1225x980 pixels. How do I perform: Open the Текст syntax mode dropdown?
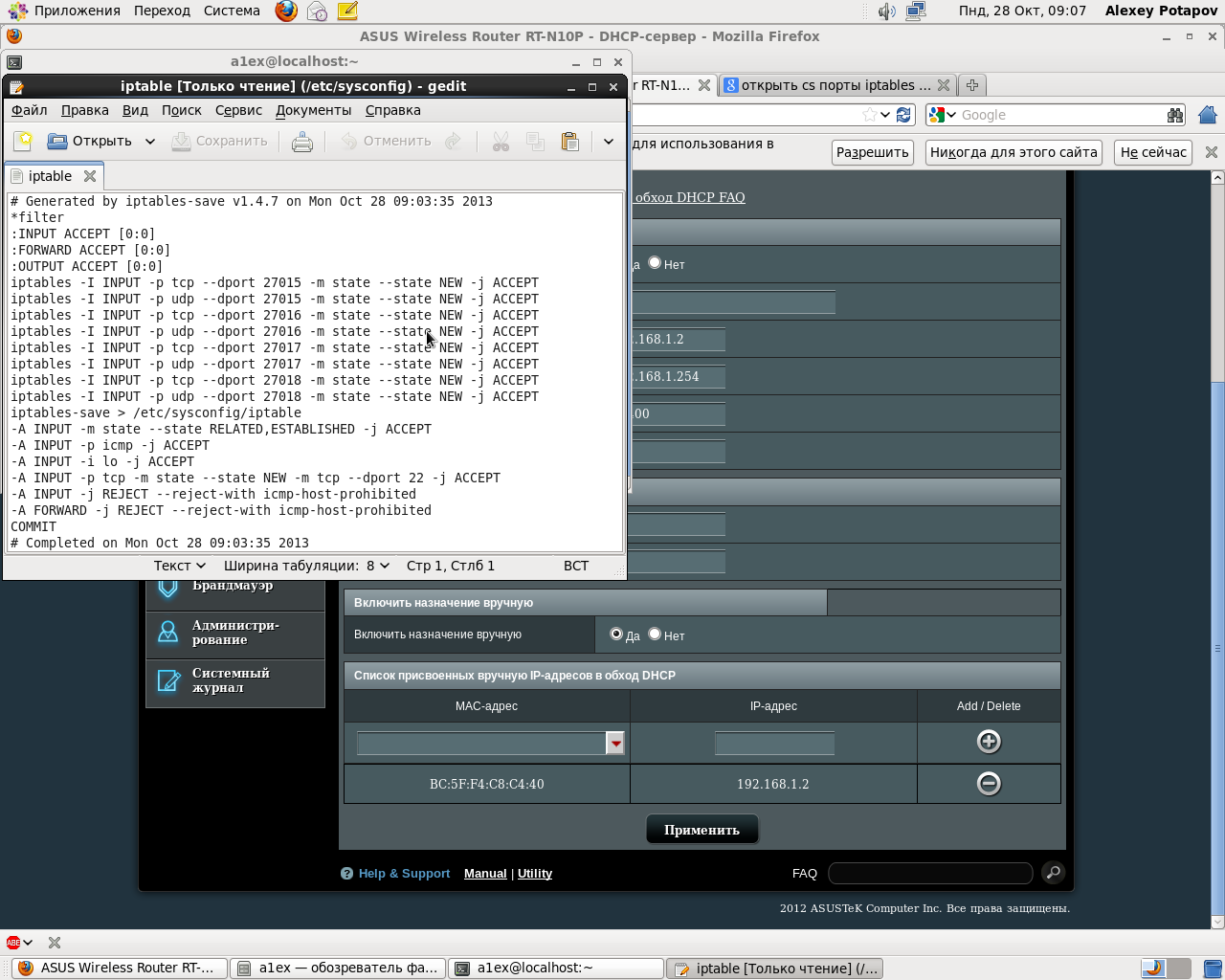180,566
